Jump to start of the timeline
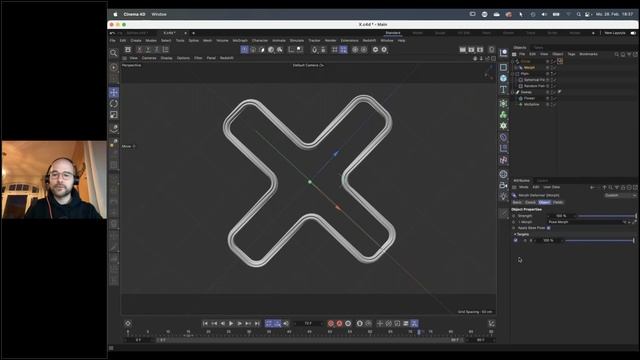Image resolution: width=640 pixels, height=360 pixels. pos(205,323)
